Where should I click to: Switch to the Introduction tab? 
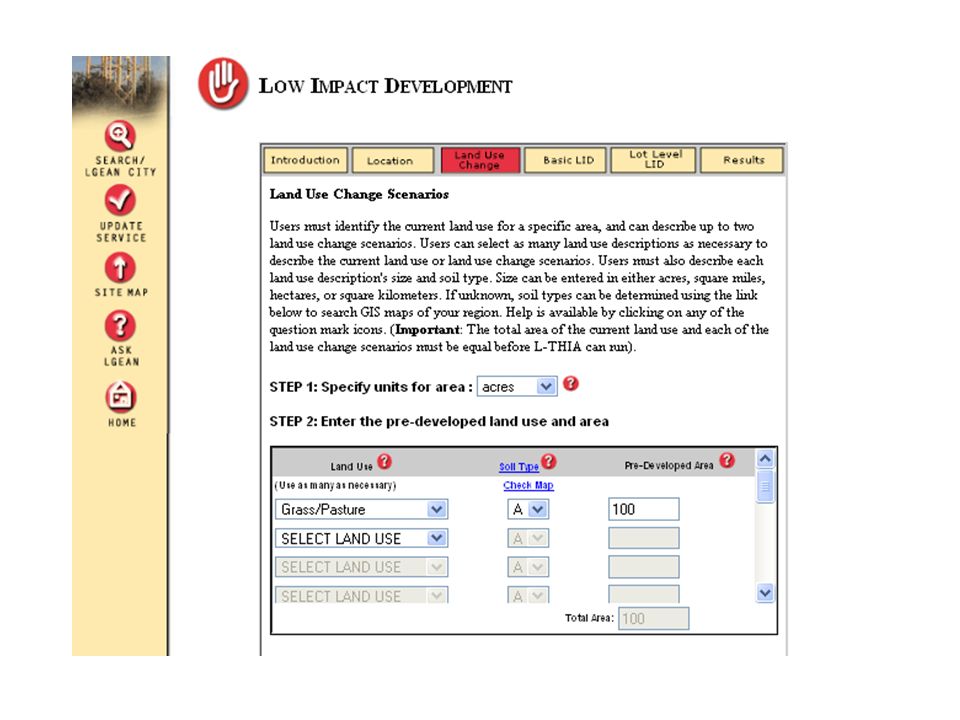[x=306, y=160]
